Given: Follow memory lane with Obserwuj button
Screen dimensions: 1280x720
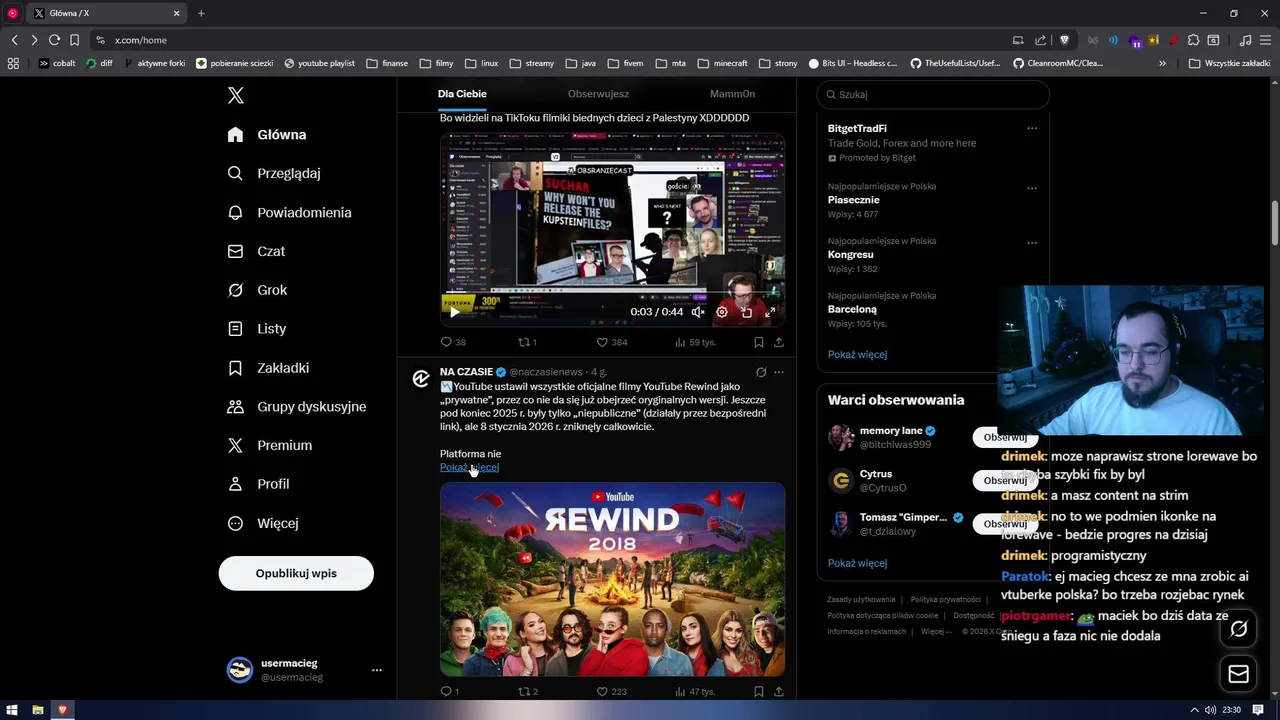Looking at the screenshot, I should [1005, 437].
